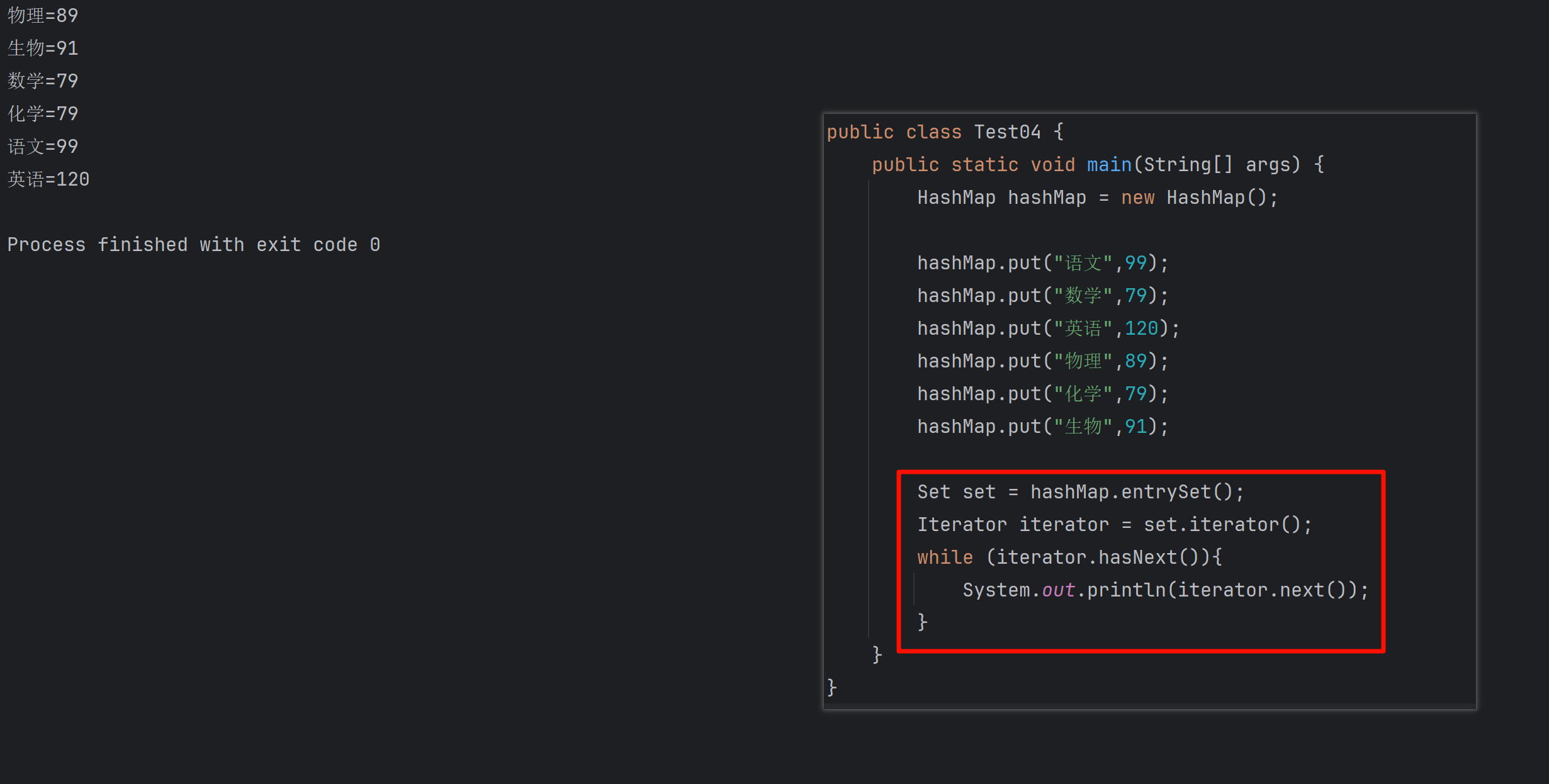
Task: Click the put("生物",91) code line
Action: click(x=1042, y=427)
